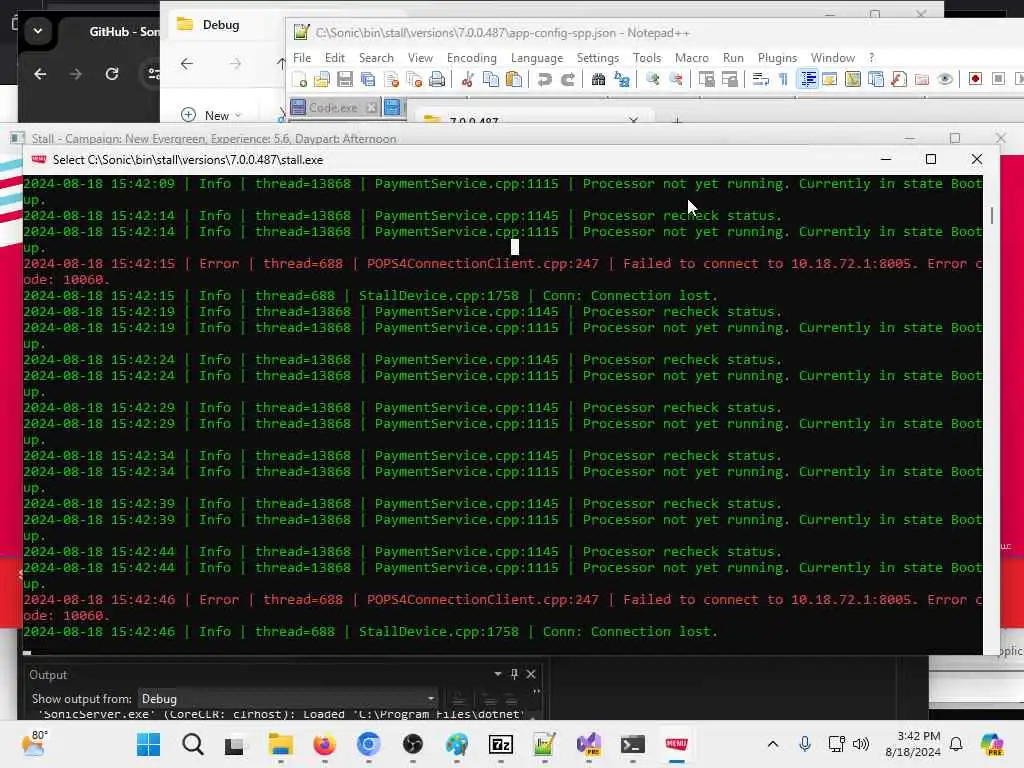The image size is (1024, 768).
Task: Select the Code.exe tab in Notepad++
Action: point(333,108)
